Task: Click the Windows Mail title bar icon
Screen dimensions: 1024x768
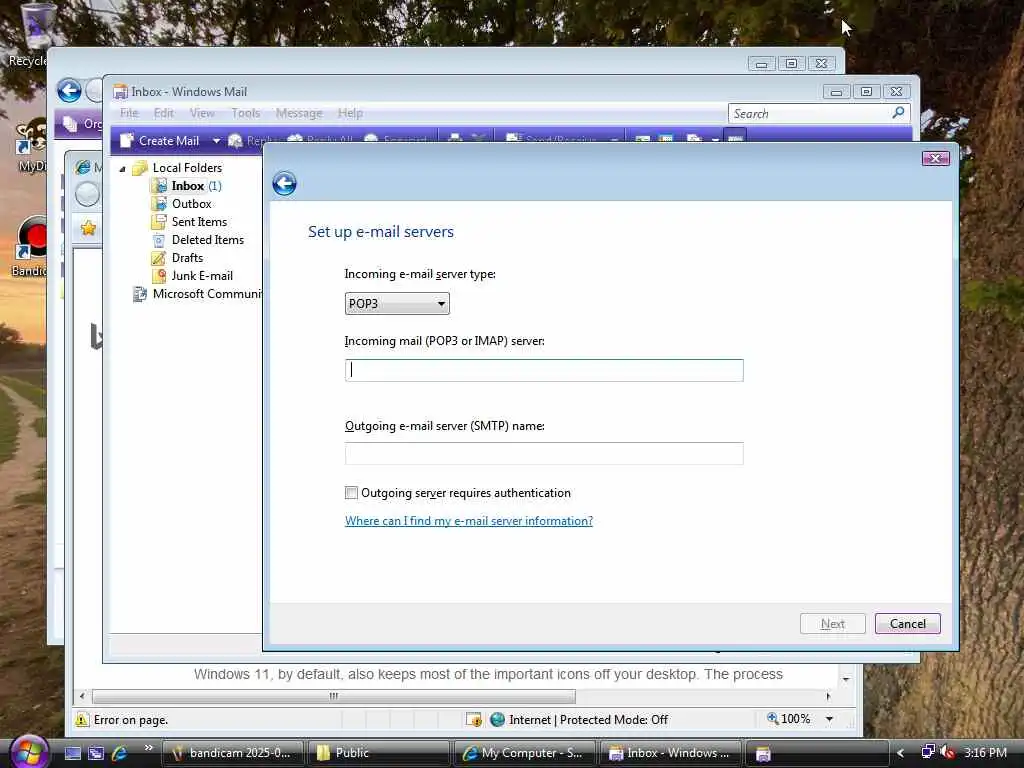Action: [x=120, y=92]
